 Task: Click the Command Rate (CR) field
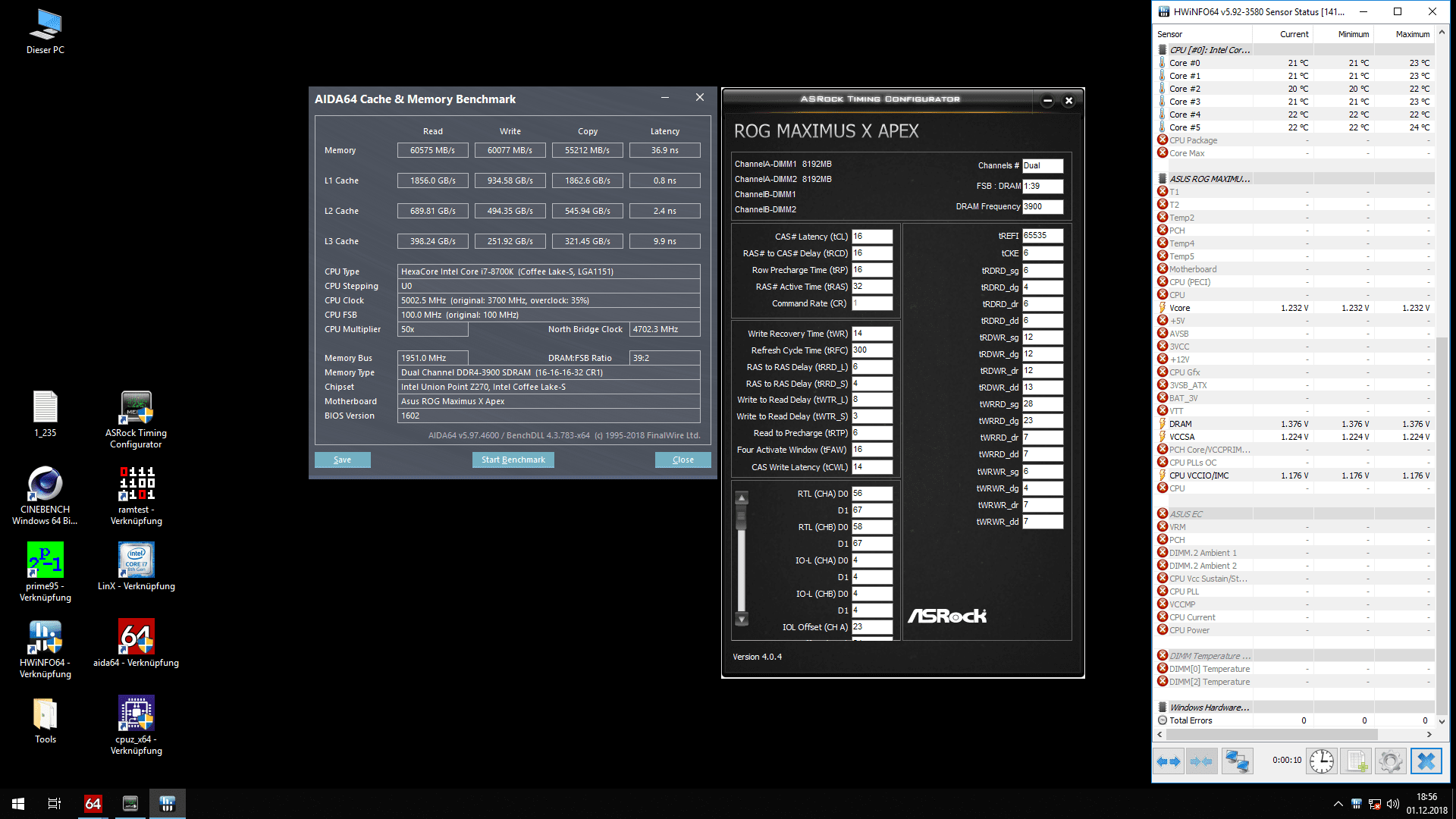click(x=872, y=303)
